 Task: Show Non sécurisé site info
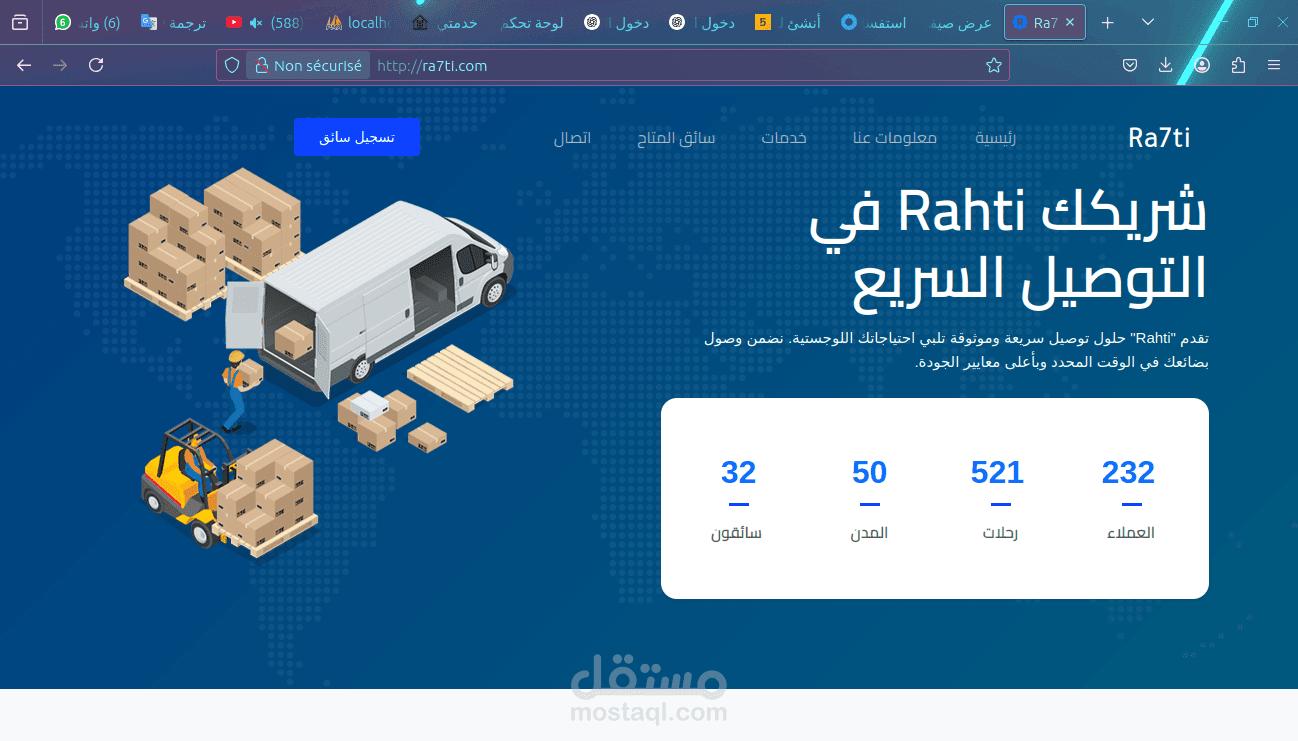[308, 65]
